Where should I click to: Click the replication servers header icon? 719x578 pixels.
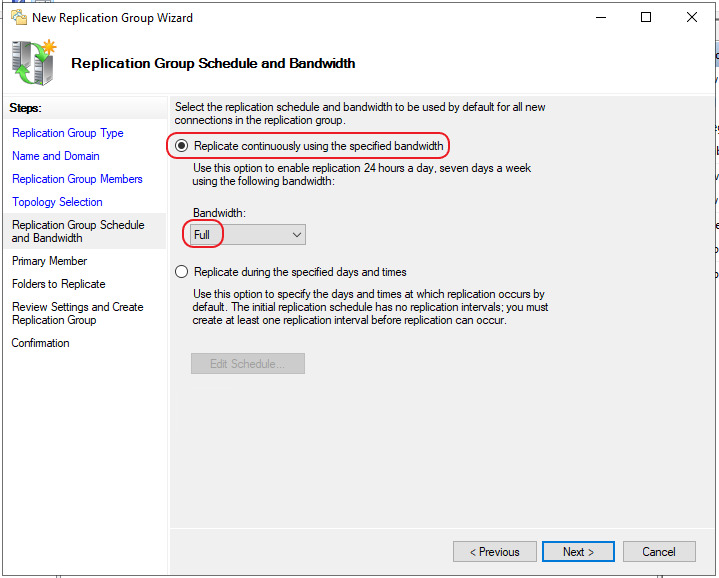[33, 63]
